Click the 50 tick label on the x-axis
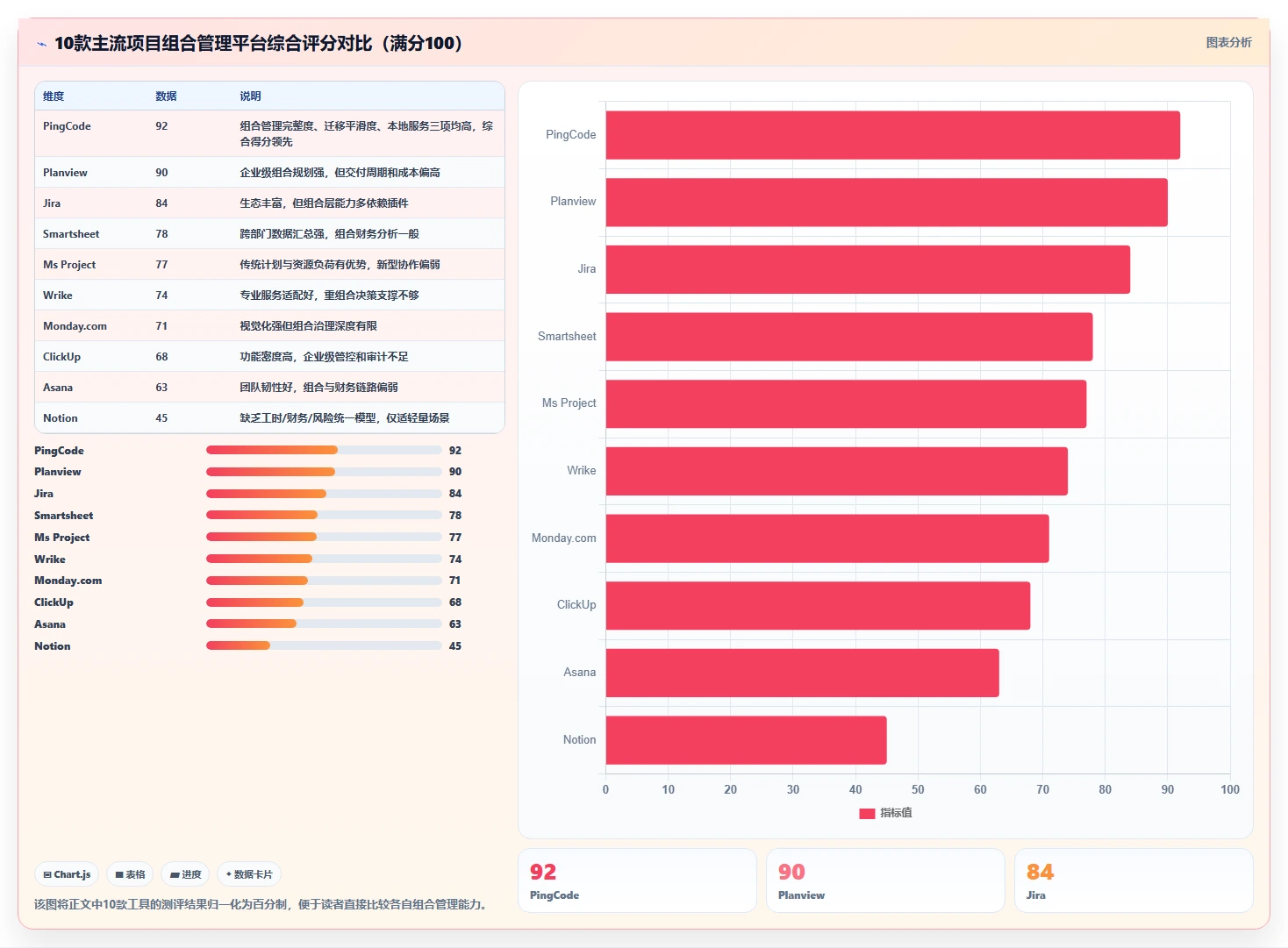Viewport: 1288px width, 948px height. pyautogui.click(x=918, y=790)
